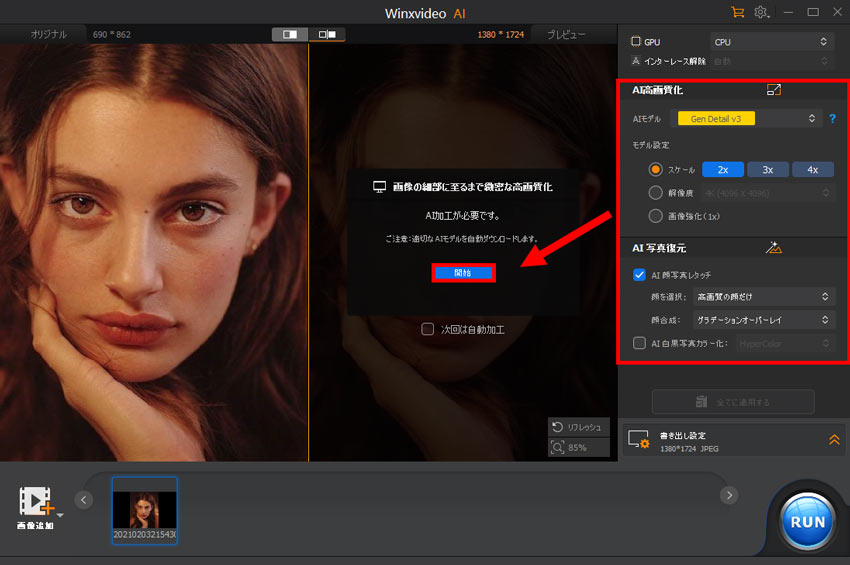Click the shopping cart icon
The height and width of the screenshot is (565, 850).
(738, 12)
